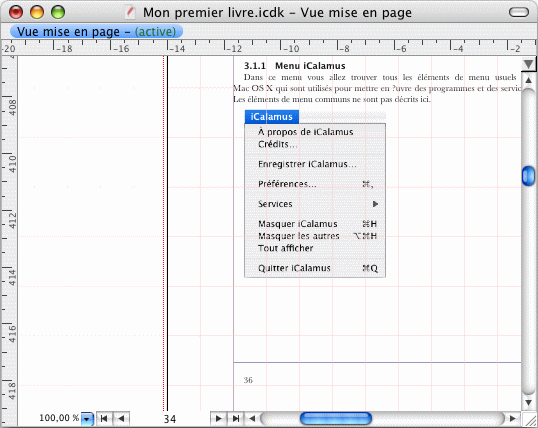Click 'Masquer iCalamus' entry
This screenshot has width=538, height=428.
pos(298,224)
